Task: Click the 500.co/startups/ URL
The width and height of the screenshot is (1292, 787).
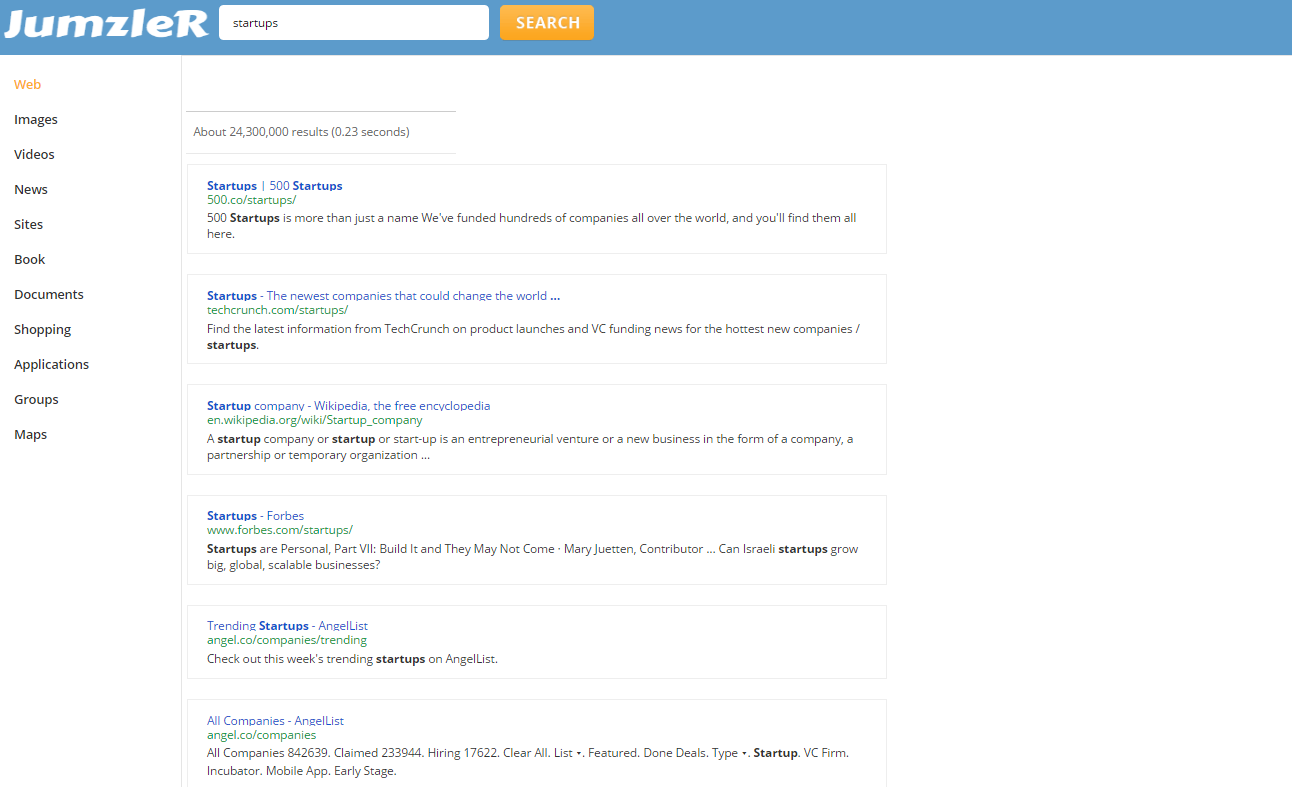Action: [x=252, y=200]
